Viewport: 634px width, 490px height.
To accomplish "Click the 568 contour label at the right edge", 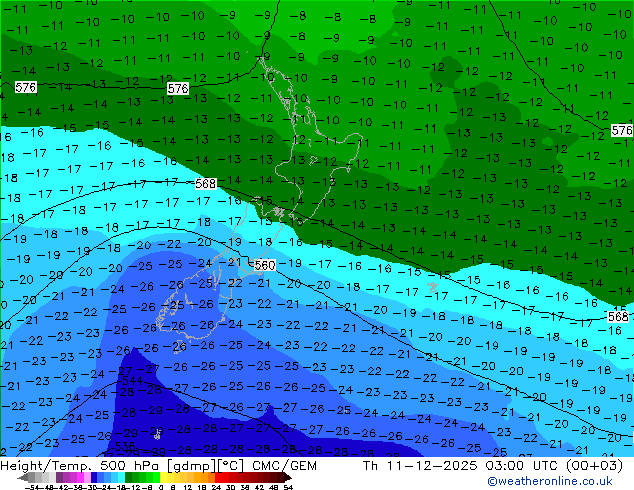I will point(618,317).
